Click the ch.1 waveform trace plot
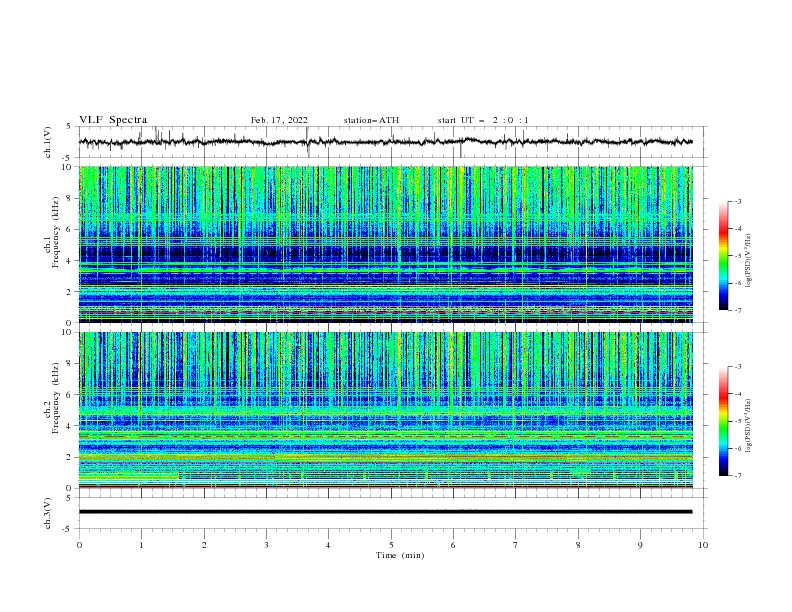The height and width of the screenshot is (612, 792). 385,142
